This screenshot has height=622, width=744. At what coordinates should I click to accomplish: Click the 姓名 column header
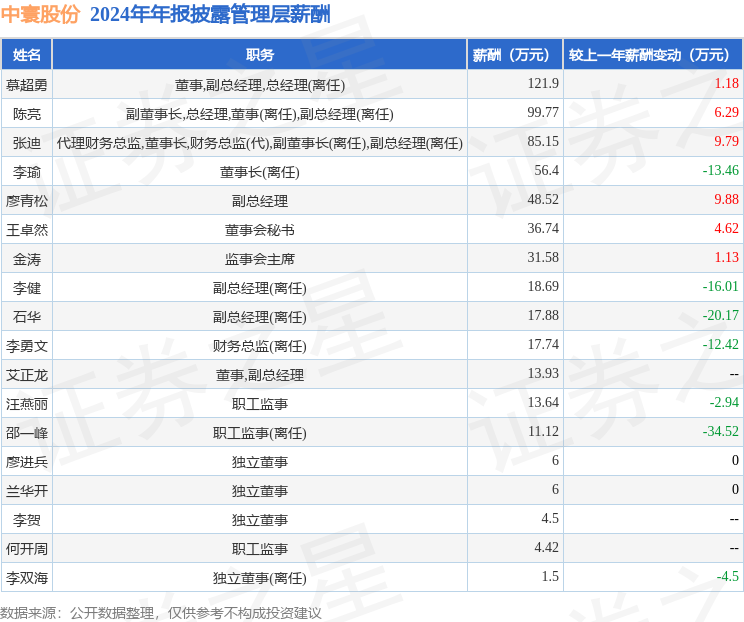pos(27,55)
